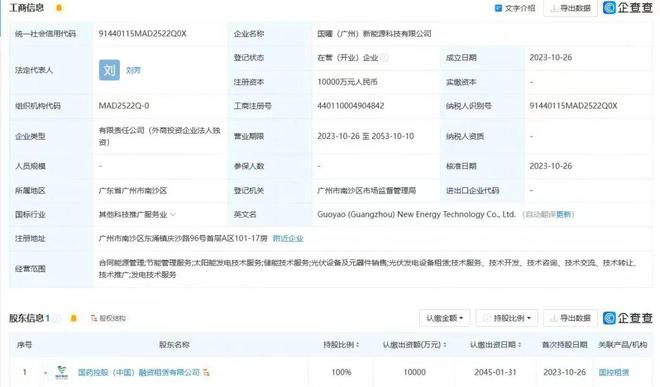Select the 100% shareholding cell
The height and width of the screenshot is (387, 660).
click(341, 372)
